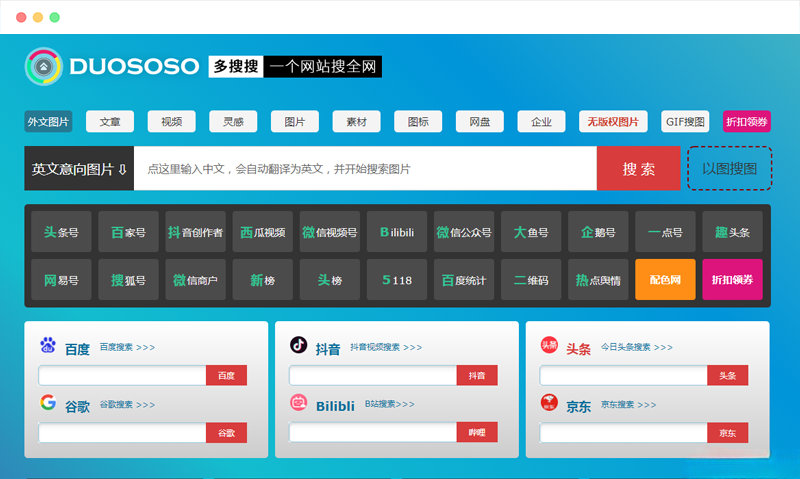Focus the main image search input field
Image resolution: width=800 pixels, height=479 pixels.
coord(365,168)
